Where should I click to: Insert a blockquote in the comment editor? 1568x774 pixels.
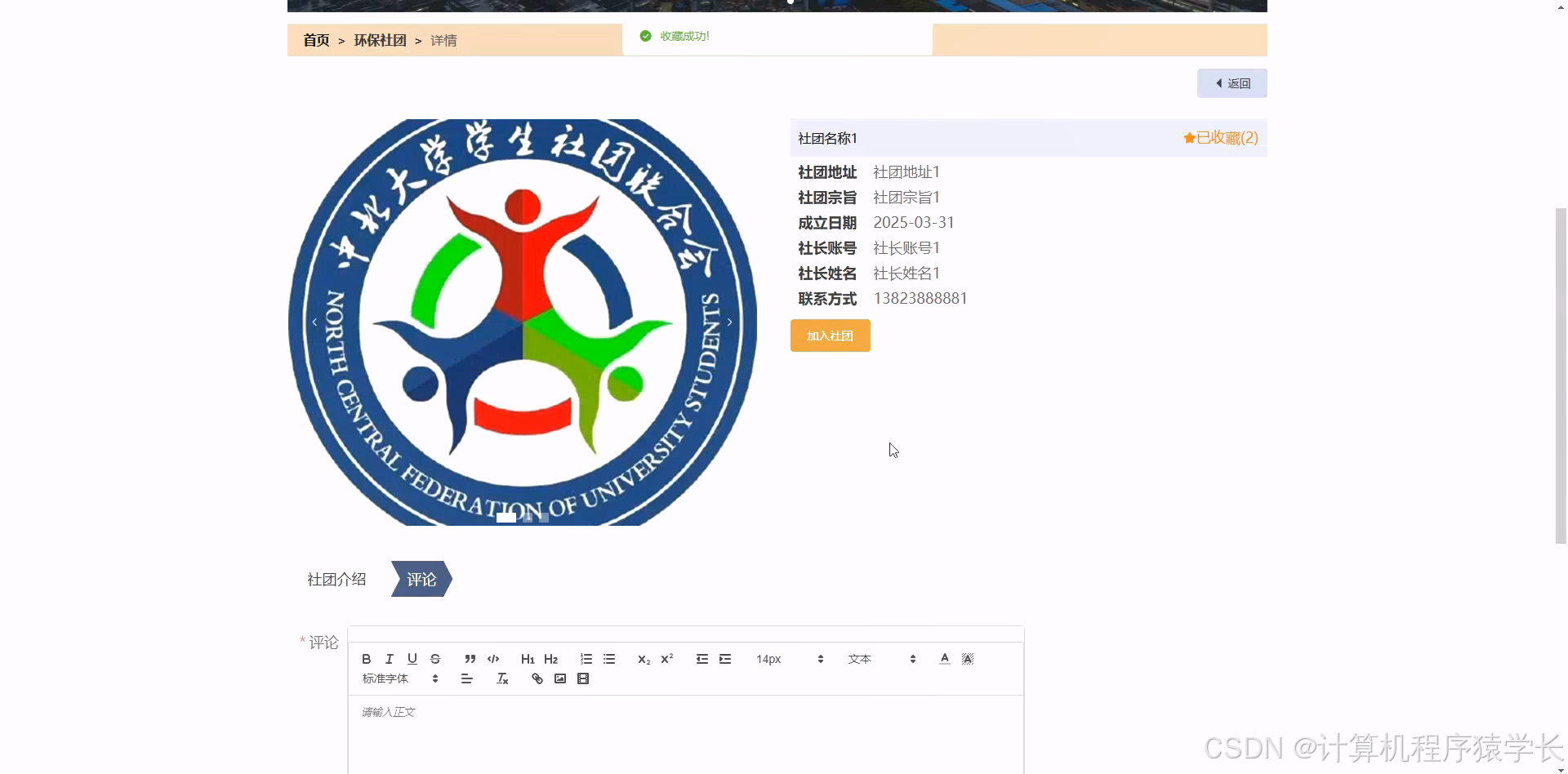click(x=470, y=659)
